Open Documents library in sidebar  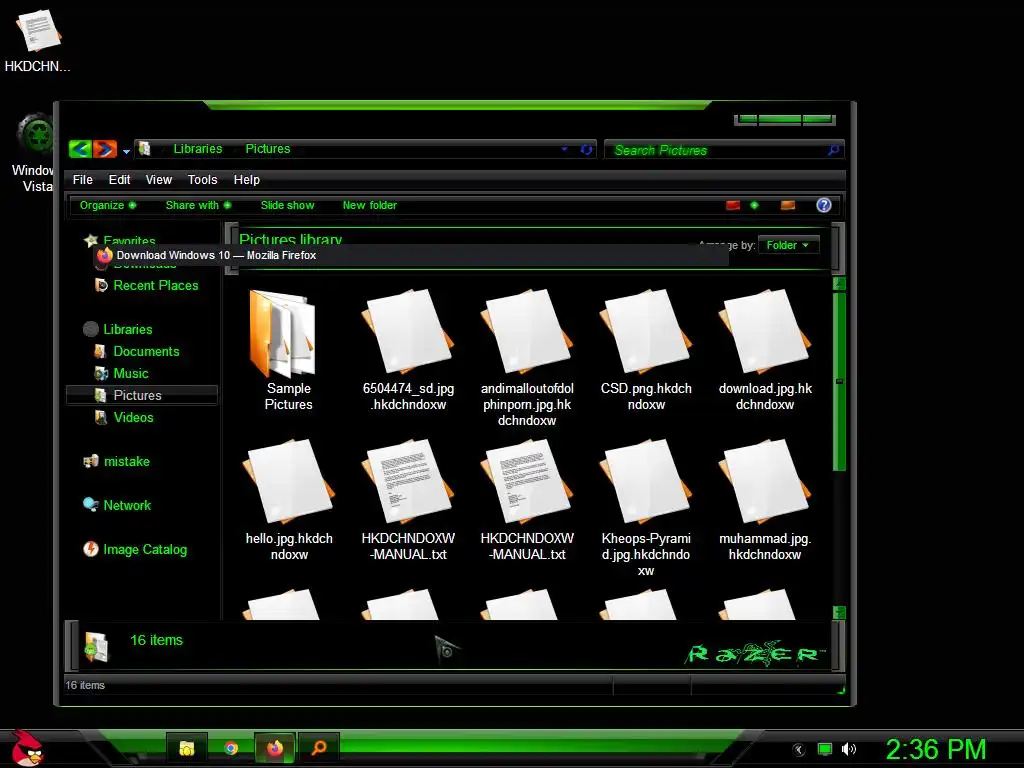tap(137, 351)
